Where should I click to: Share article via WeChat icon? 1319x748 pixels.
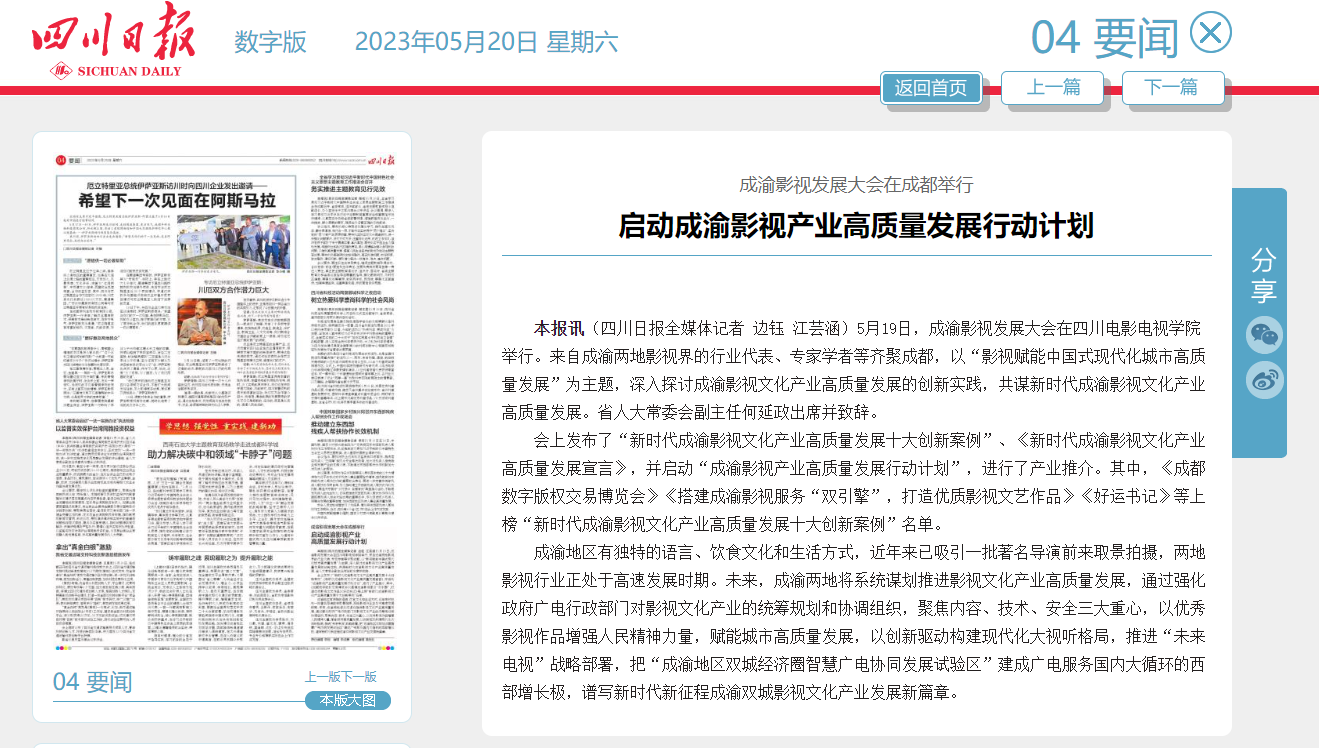point(1264,335)
